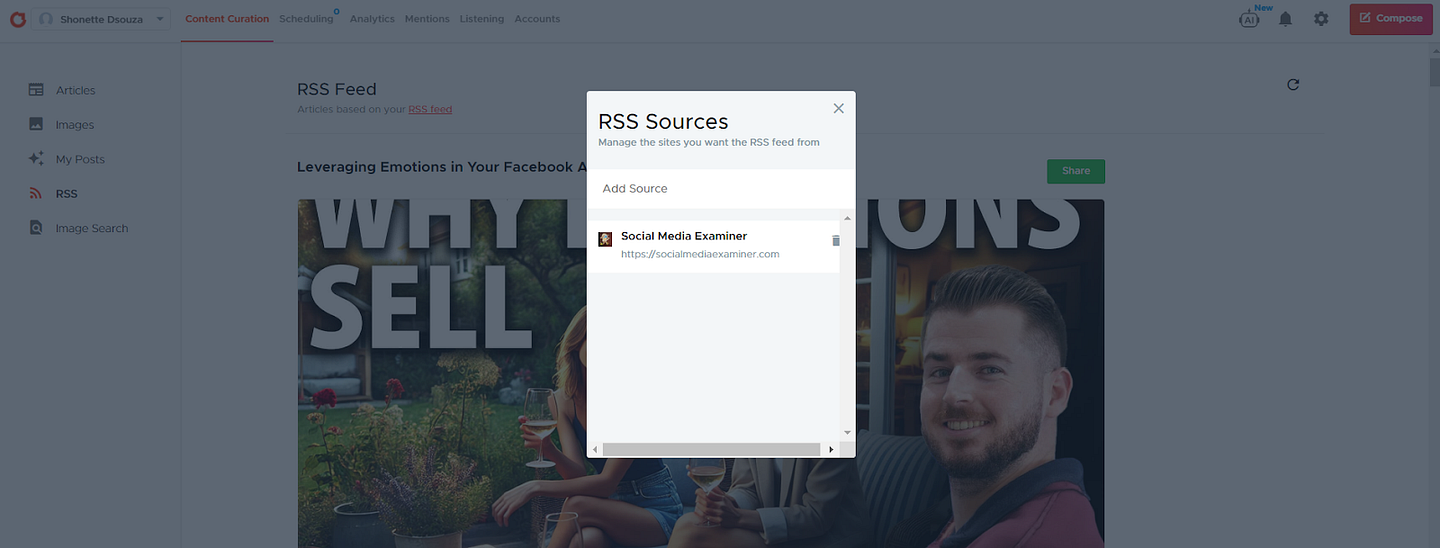Click the Articles sidebar icon
The height and width of the screenshot is (548, 1440).
36,90
